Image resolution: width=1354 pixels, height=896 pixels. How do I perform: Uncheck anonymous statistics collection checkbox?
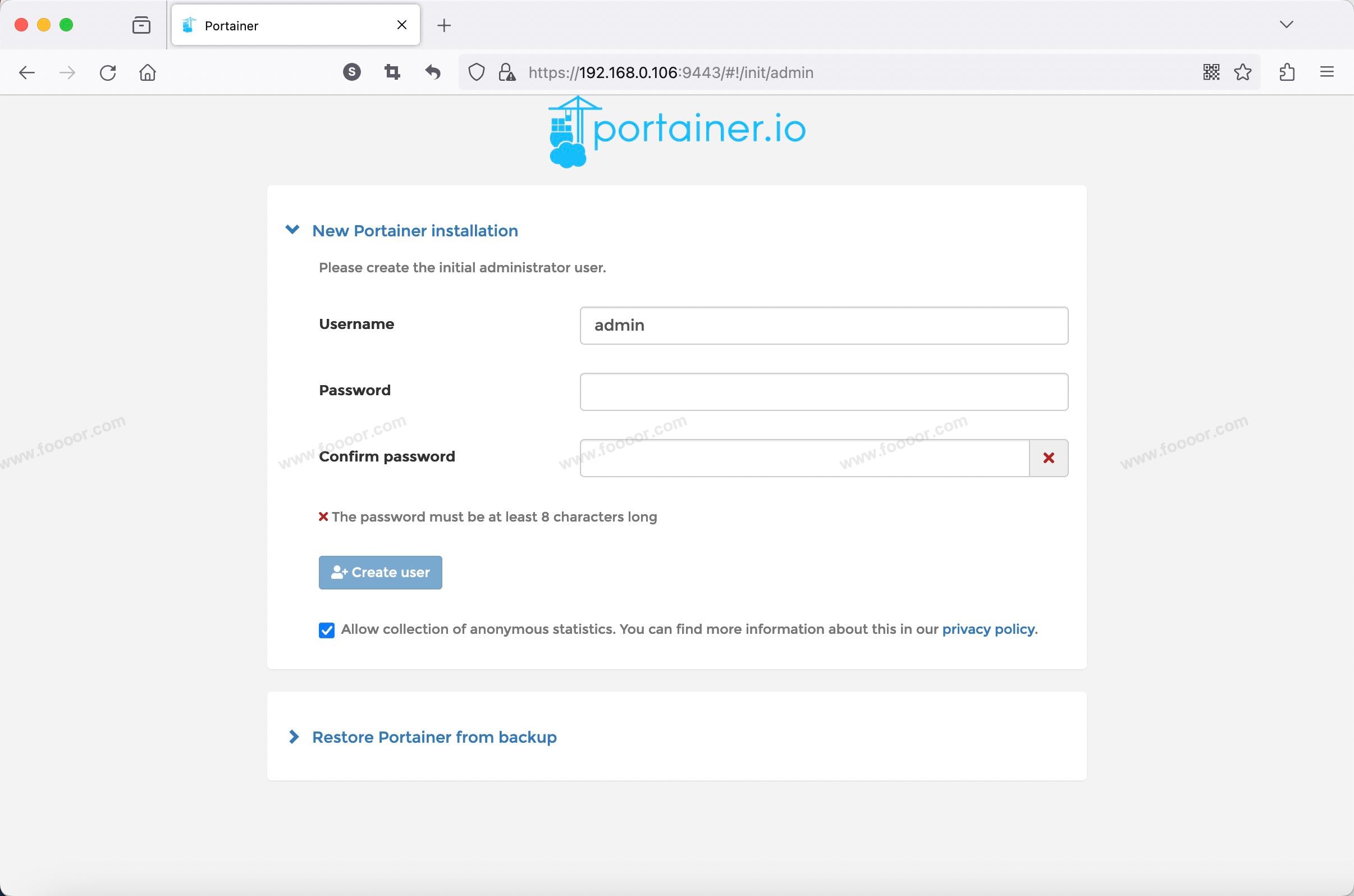point(327,630)
